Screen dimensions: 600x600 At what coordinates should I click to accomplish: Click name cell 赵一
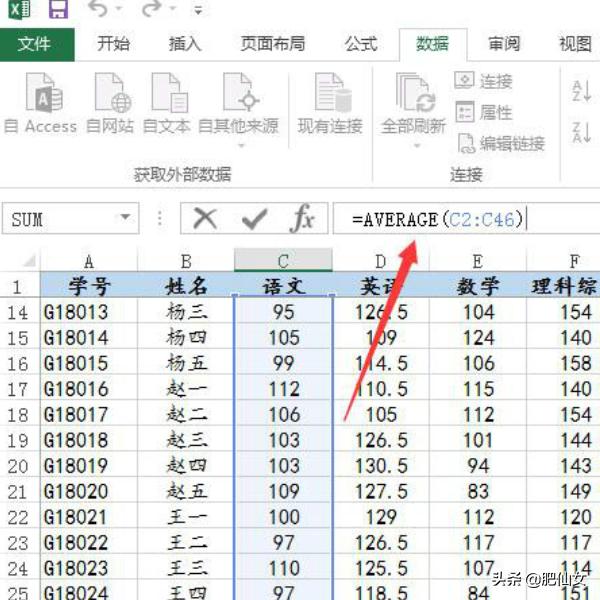point(186,390)
